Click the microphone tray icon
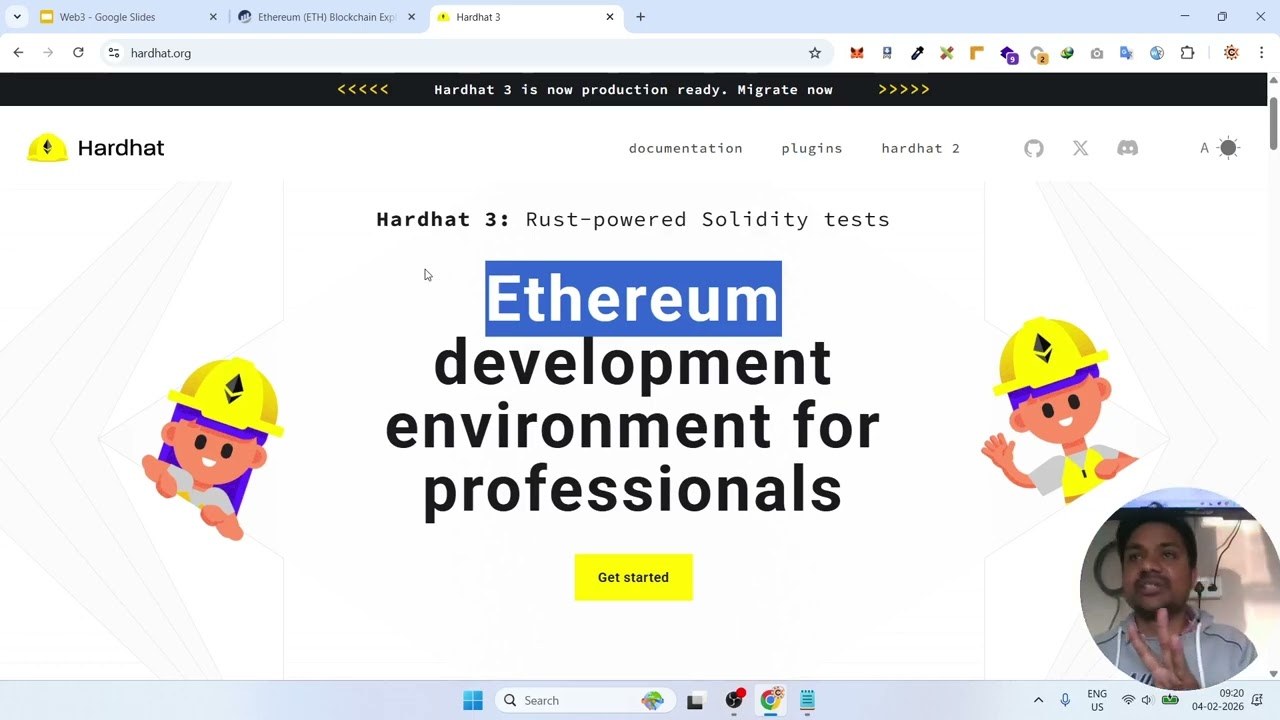This screenshot has height=720, width=1280. coord(1065,701)
